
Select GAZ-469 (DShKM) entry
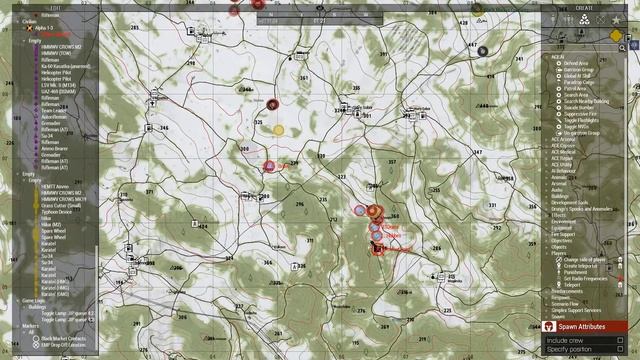[58, 92]
